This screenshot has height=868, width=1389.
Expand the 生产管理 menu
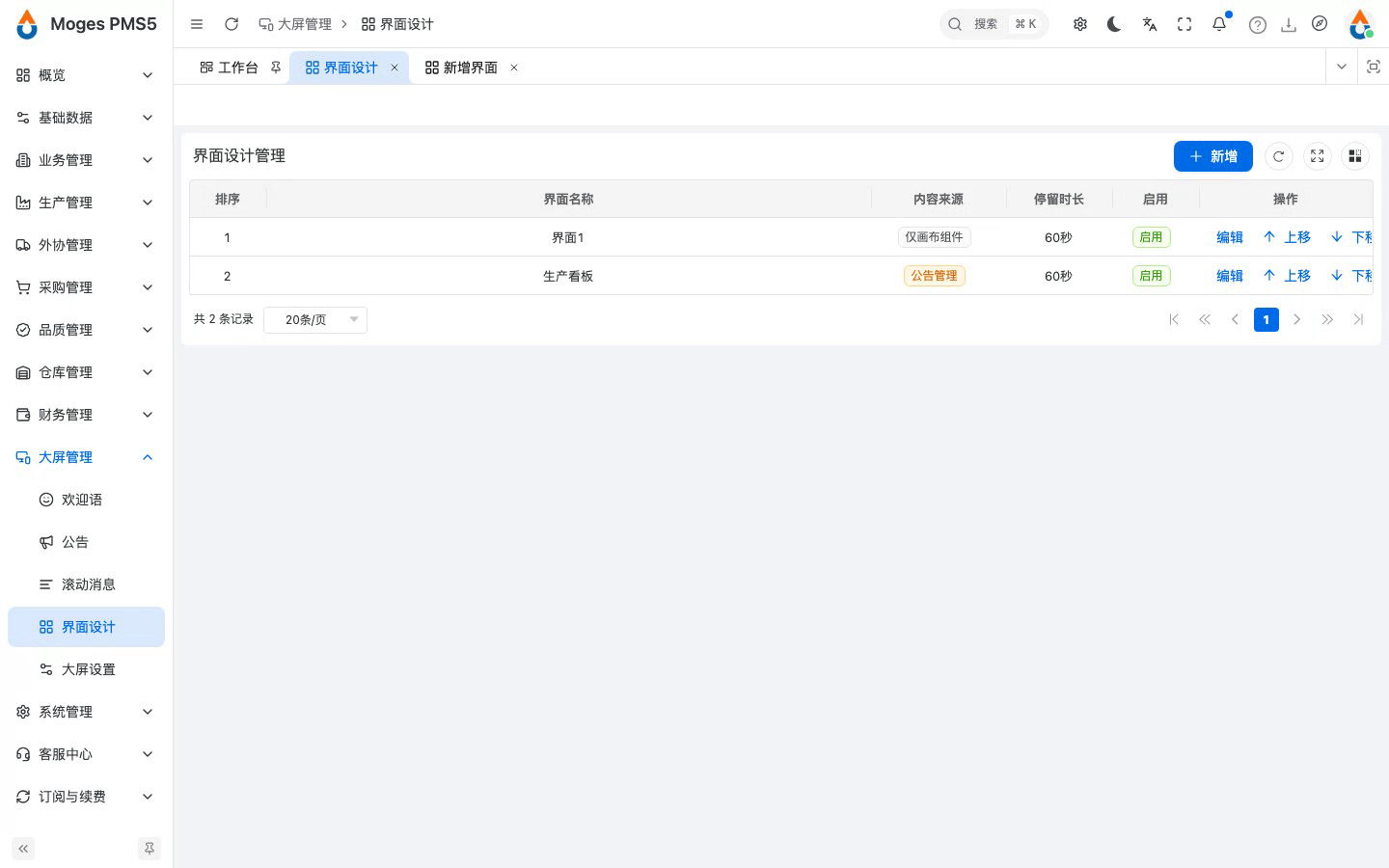click(86, 203)
